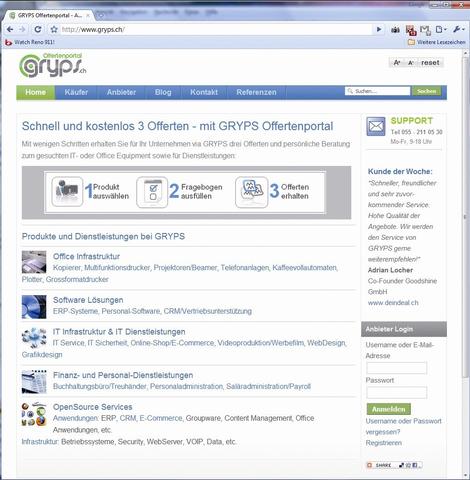This screenshot has height=480, width=470.
Task: Click the green Anmelden button
Action: (389, 409)
